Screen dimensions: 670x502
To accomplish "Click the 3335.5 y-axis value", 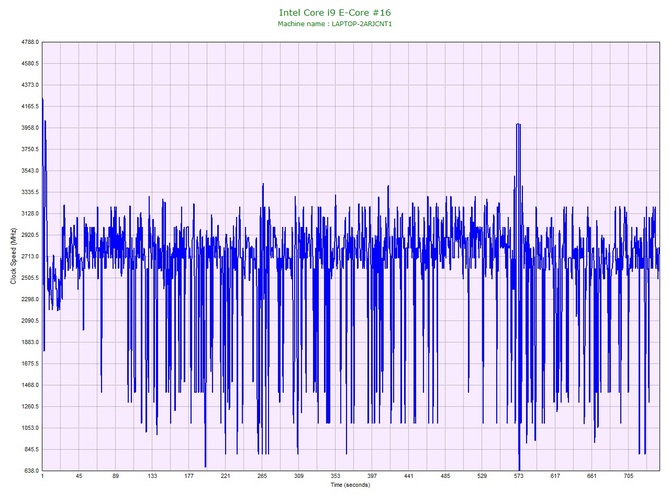I will coord(29,192).
